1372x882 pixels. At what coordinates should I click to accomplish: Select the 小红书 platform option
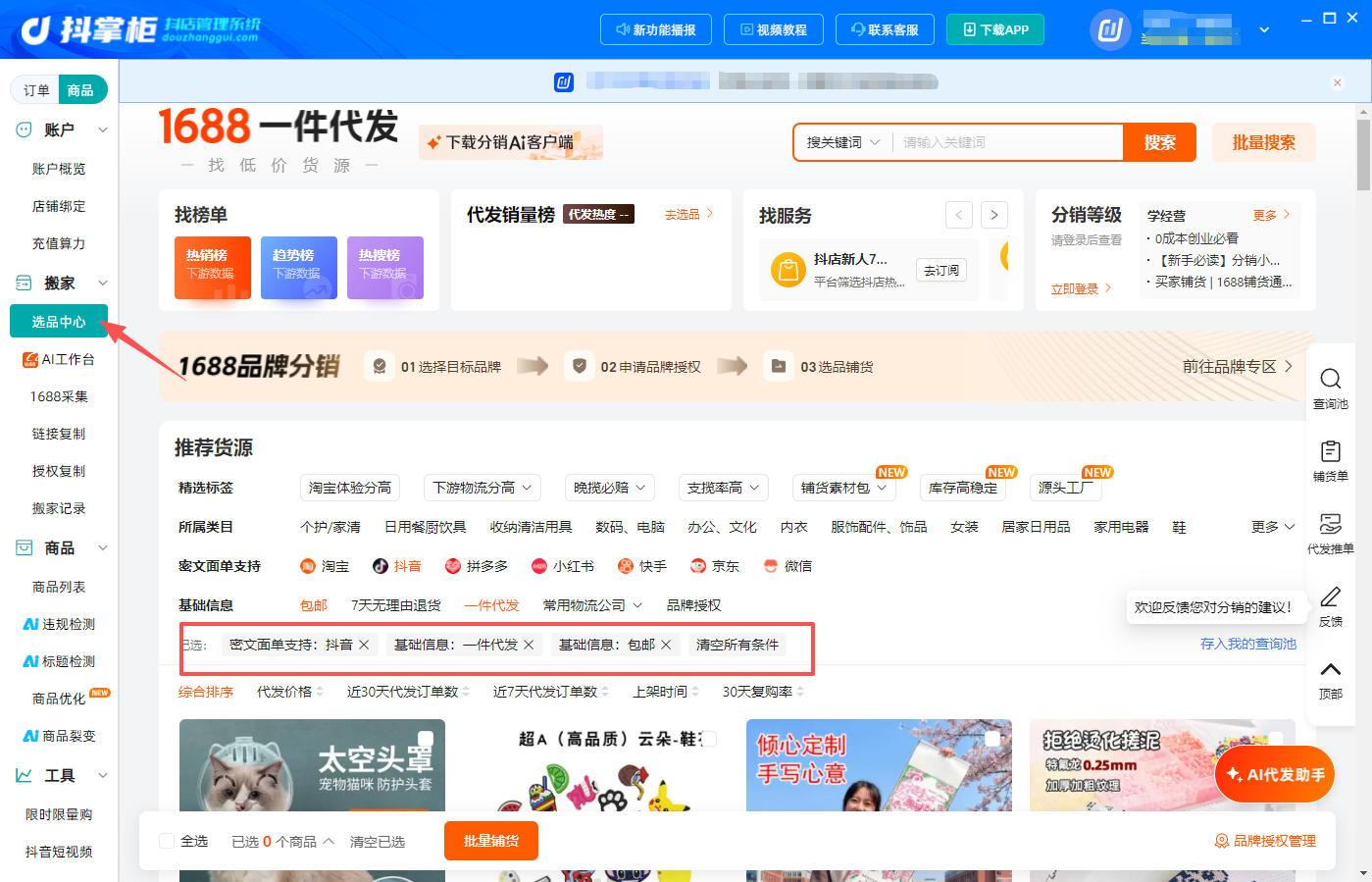(563, 566)
